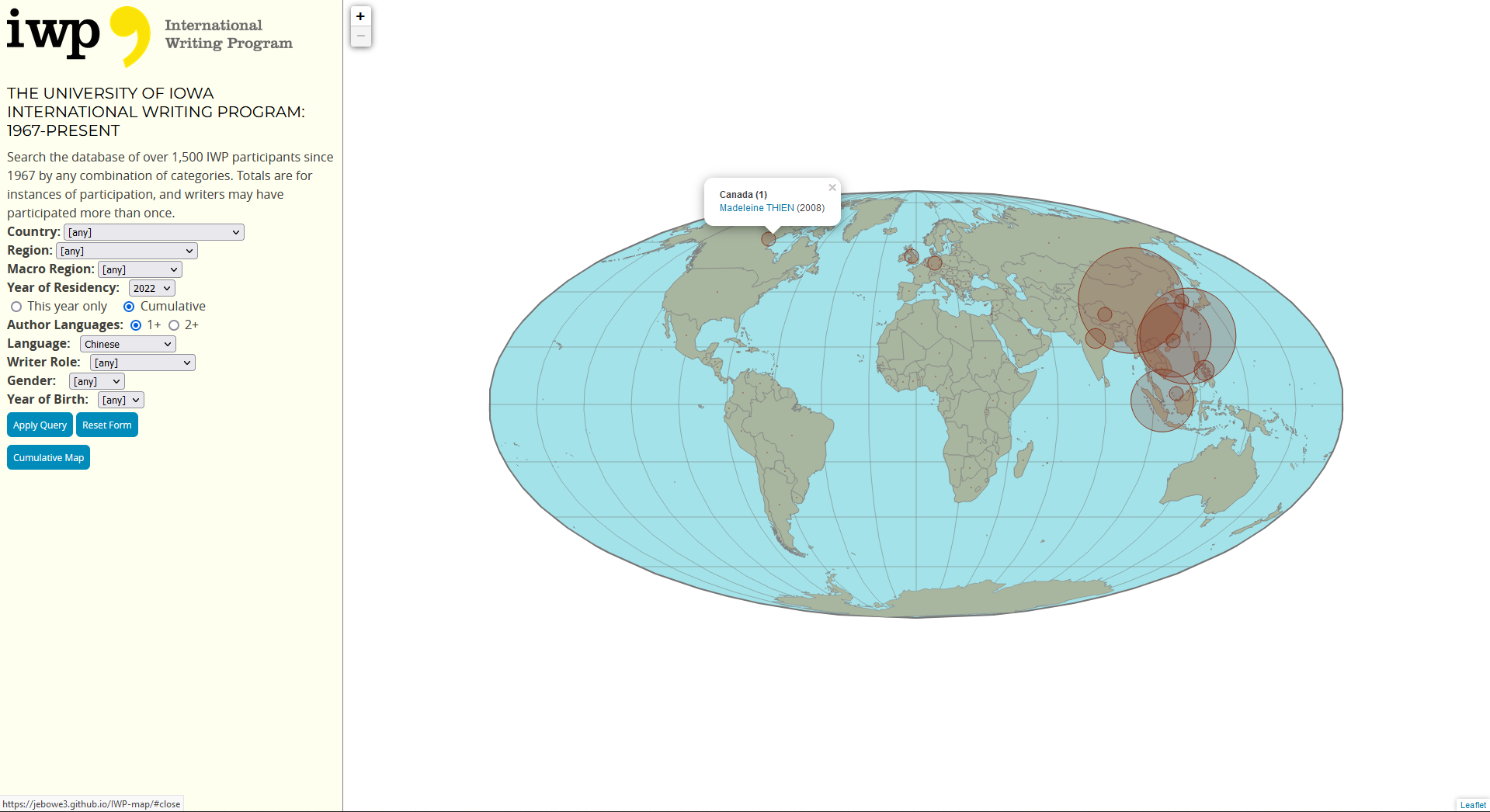Click the International Writing Program title text

(228, 34)
